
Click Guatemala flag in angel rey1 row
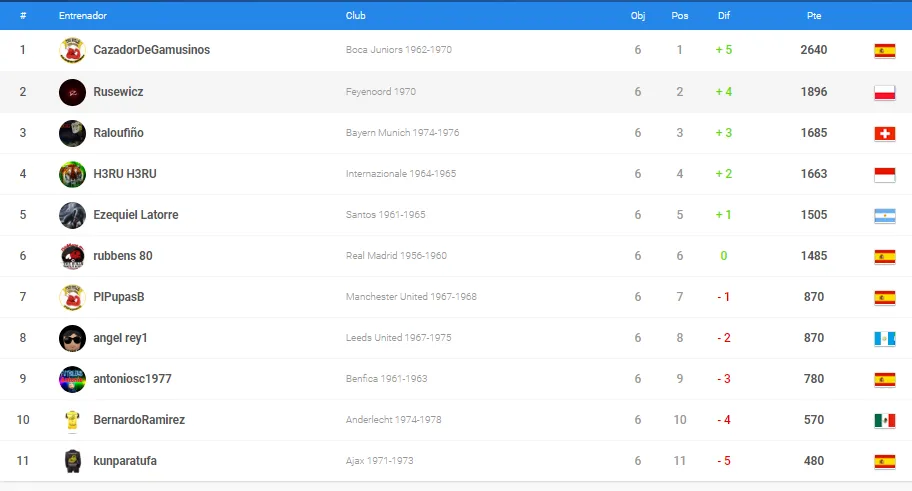point(885,338)
